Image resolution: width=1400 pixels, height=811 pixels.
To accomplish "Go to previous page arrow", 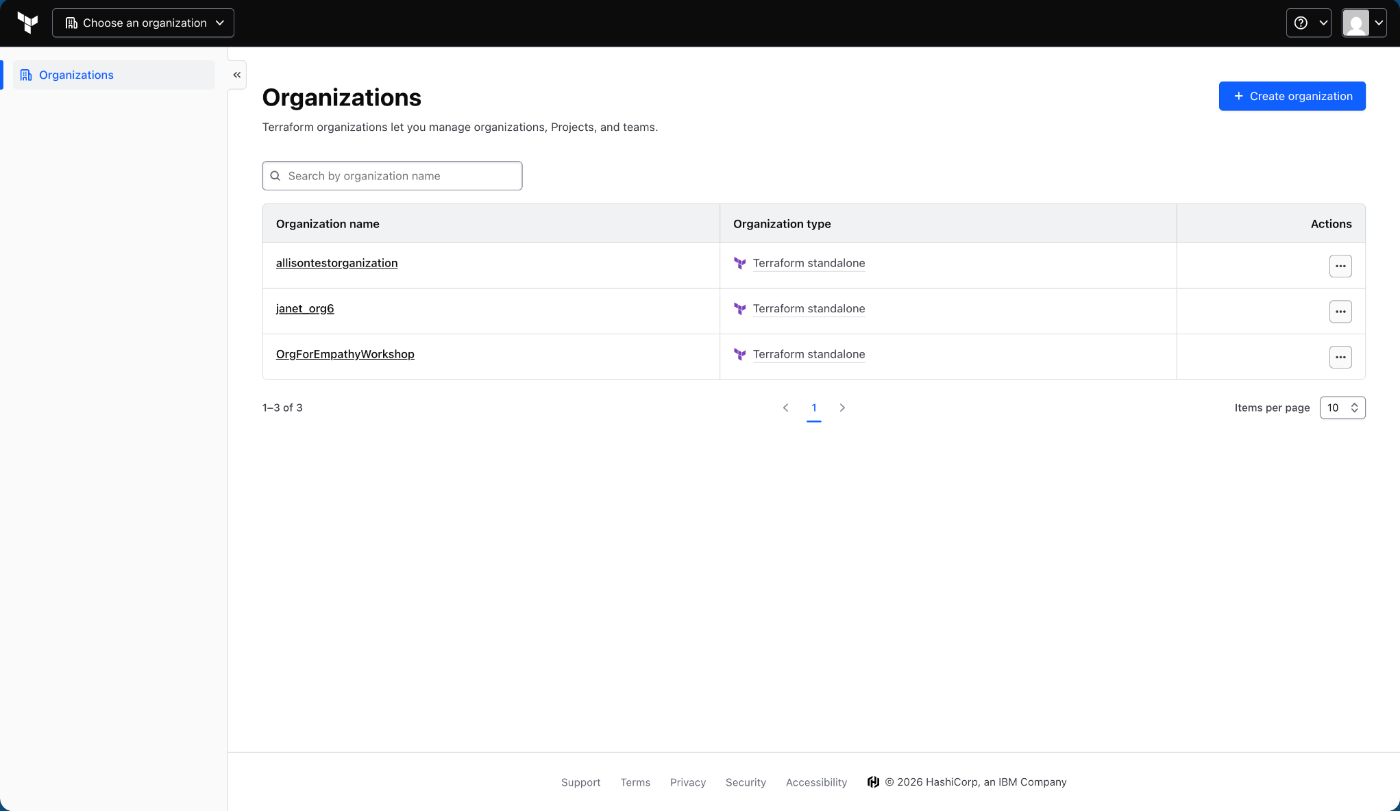I will pyautogui.click(x=785, y=408).
